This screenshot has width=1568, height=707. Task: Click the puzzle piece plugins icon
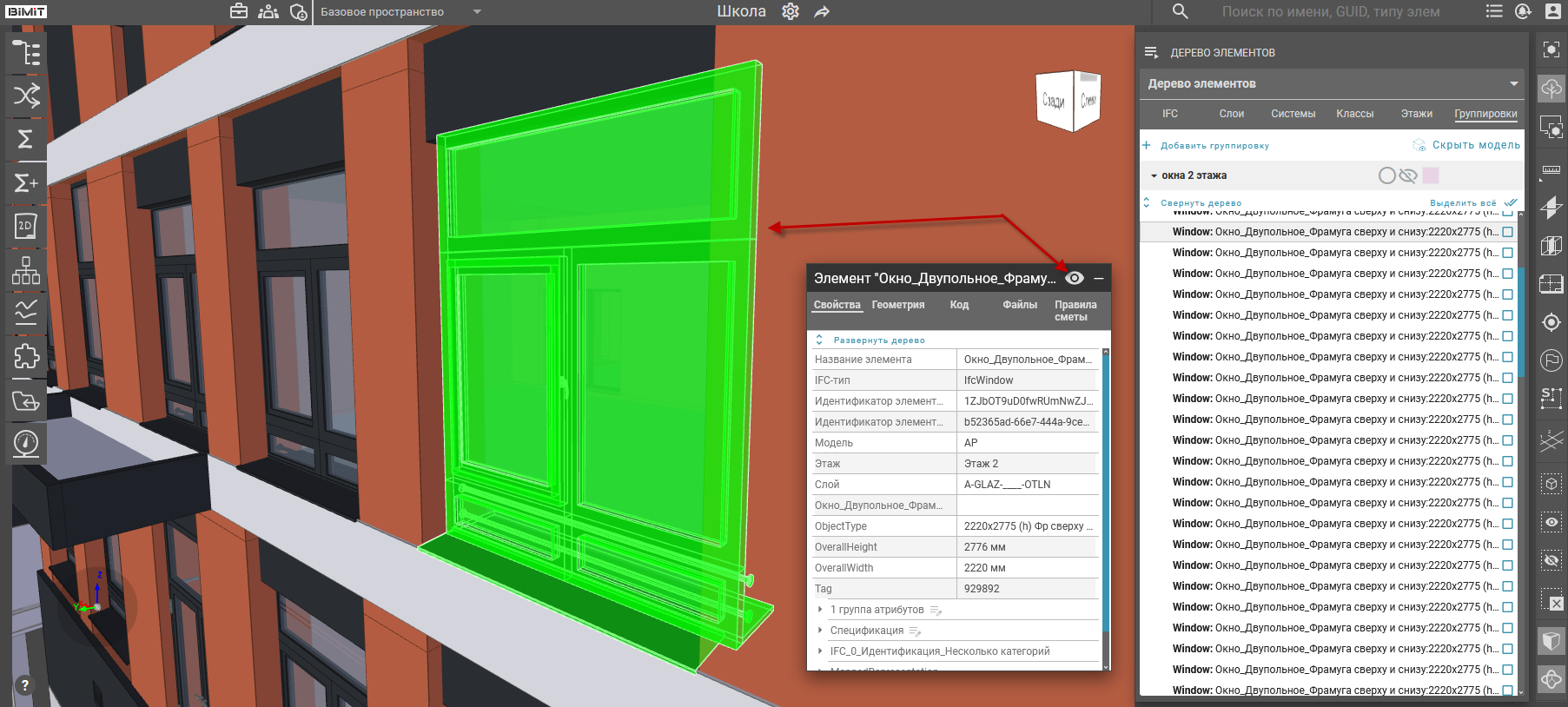pyautogui.click(x=26, y=356)
